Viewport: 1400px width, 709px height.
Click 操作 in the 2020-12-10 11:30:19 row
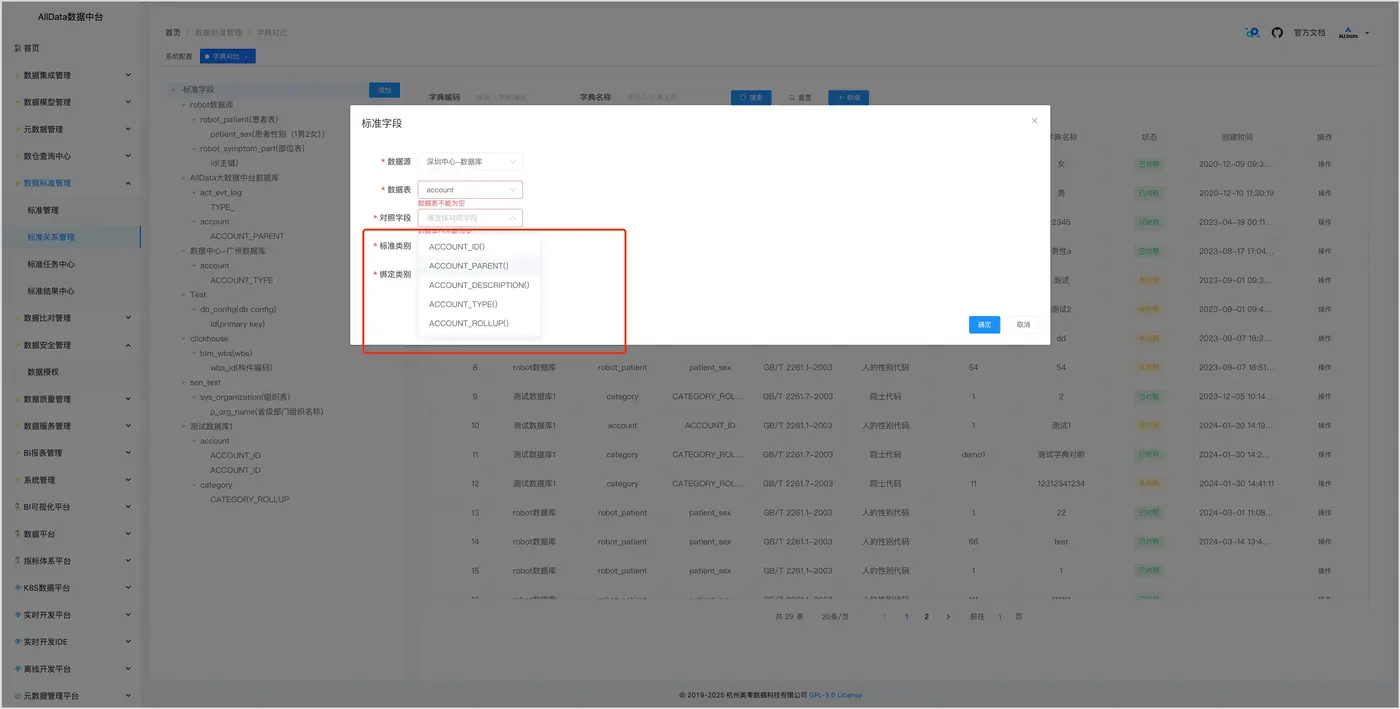tap(1324, 193)
